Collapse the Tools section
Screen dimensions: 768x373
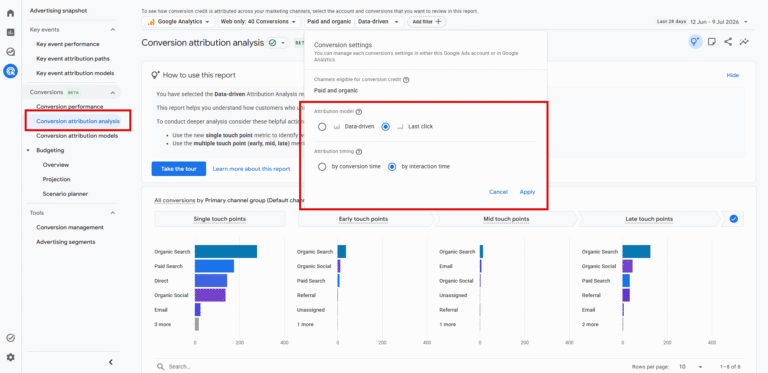pyautogui.click(x=113, y=213)
